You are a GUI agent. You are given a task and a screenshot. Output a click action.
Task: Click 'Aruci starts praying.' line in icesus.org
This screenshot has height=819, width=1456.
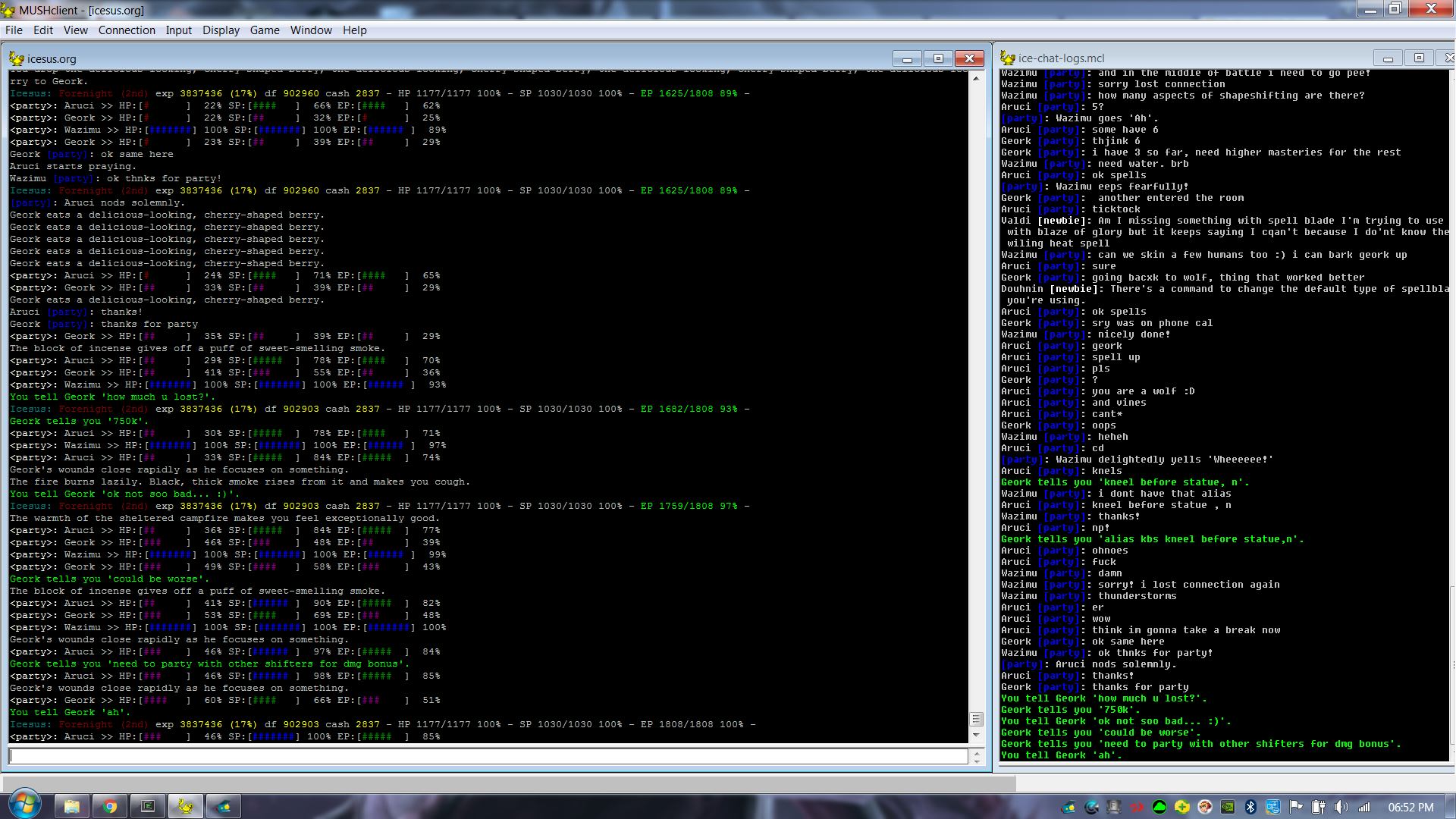[x=74, y=166]
